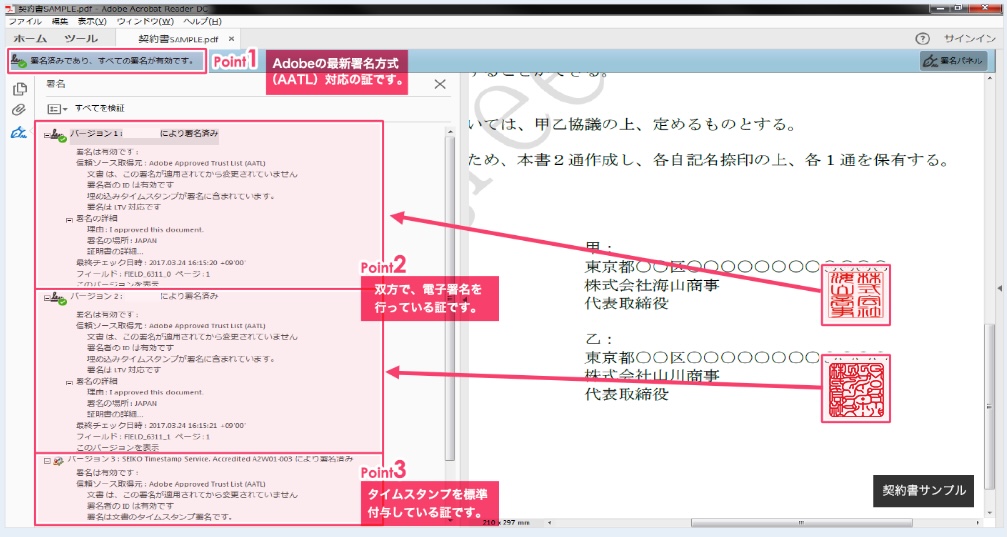Click このバージョンを表示 under Version 2

[118, 448]
